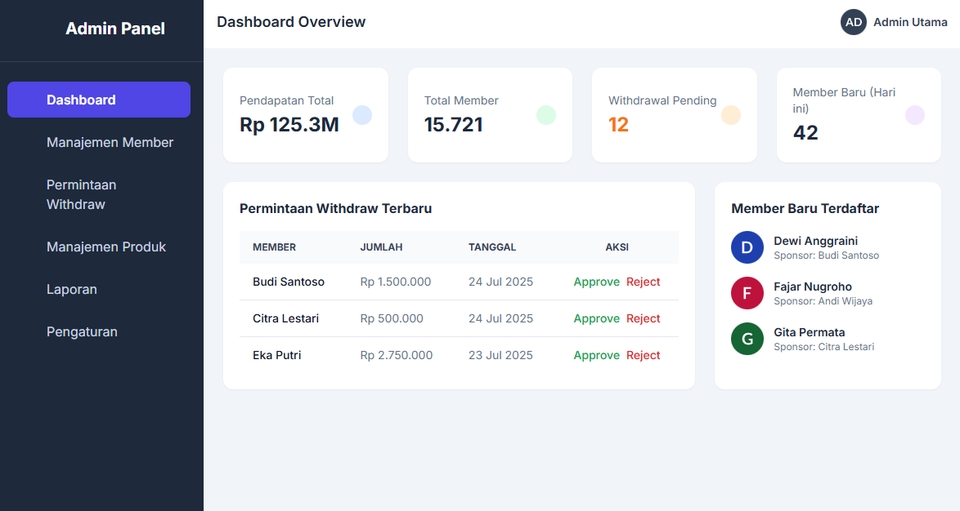The width and height of the screenshot is (960, 511).
Task: Click the AD admin avatar icon
Action: tap(853, 22)
